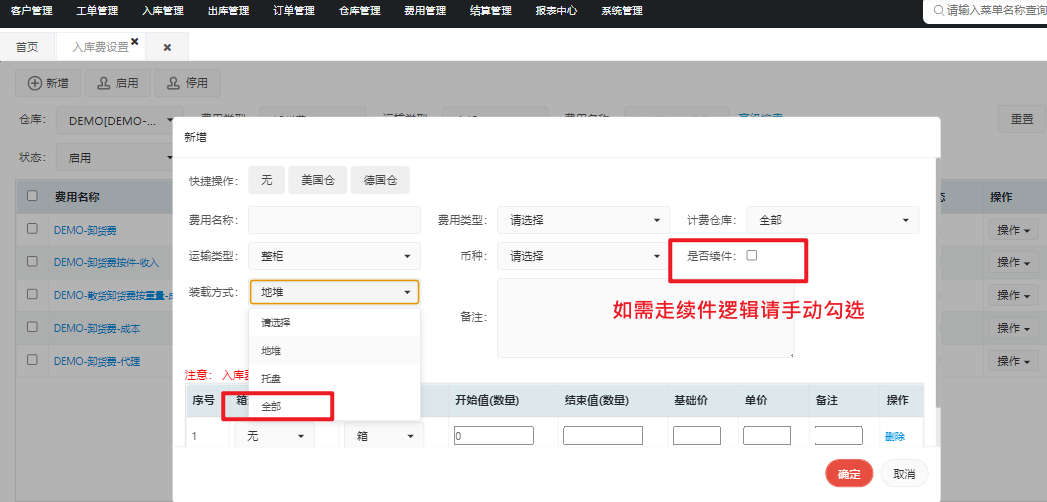This screenshot has width=1047, height=502.
Task: Open the DEMO-卸货费按件-收入 link
Action: coord(106,262)
